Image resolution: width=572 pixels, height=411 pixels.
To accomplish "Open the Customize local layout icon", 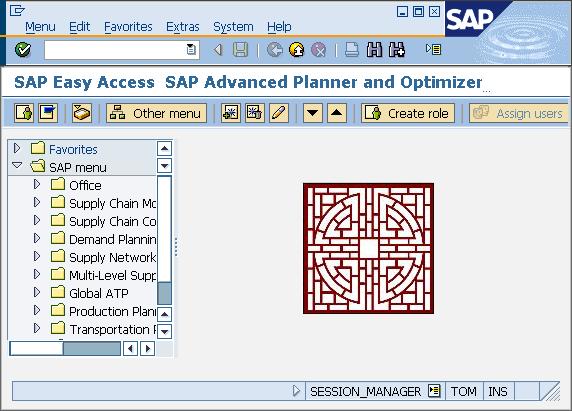I will (434, 49).
